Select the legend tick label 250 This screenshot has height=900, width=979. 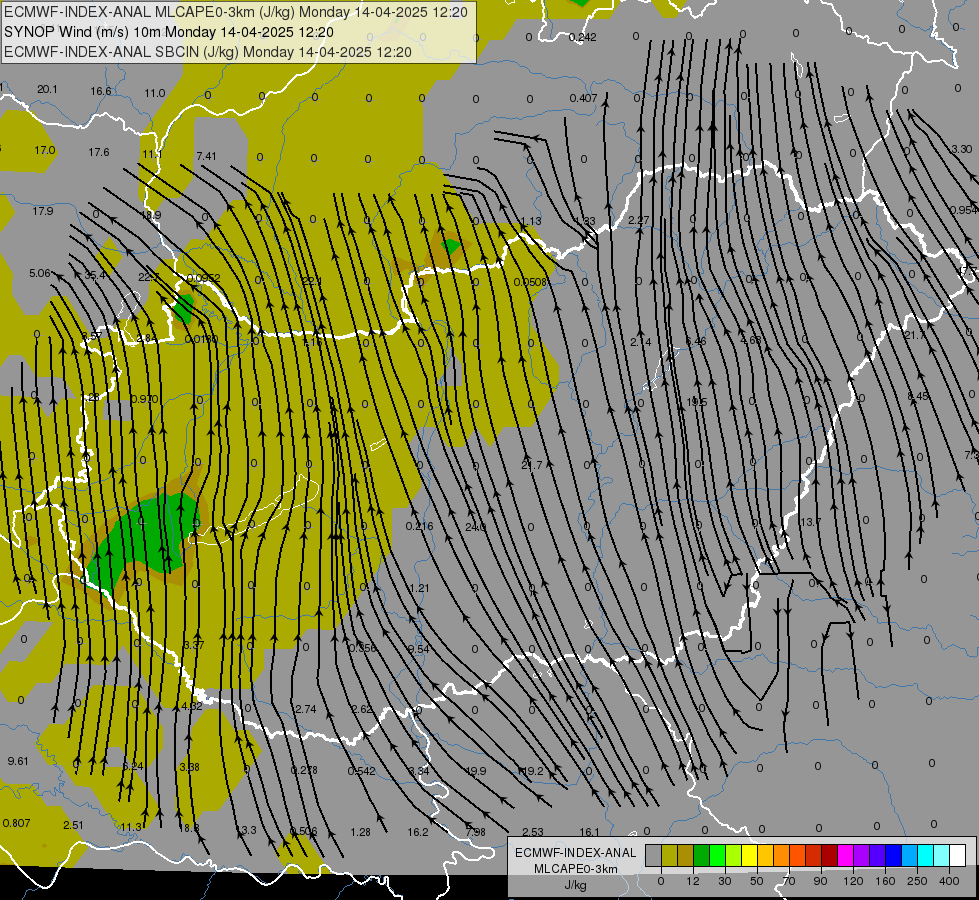coord(917,881)
